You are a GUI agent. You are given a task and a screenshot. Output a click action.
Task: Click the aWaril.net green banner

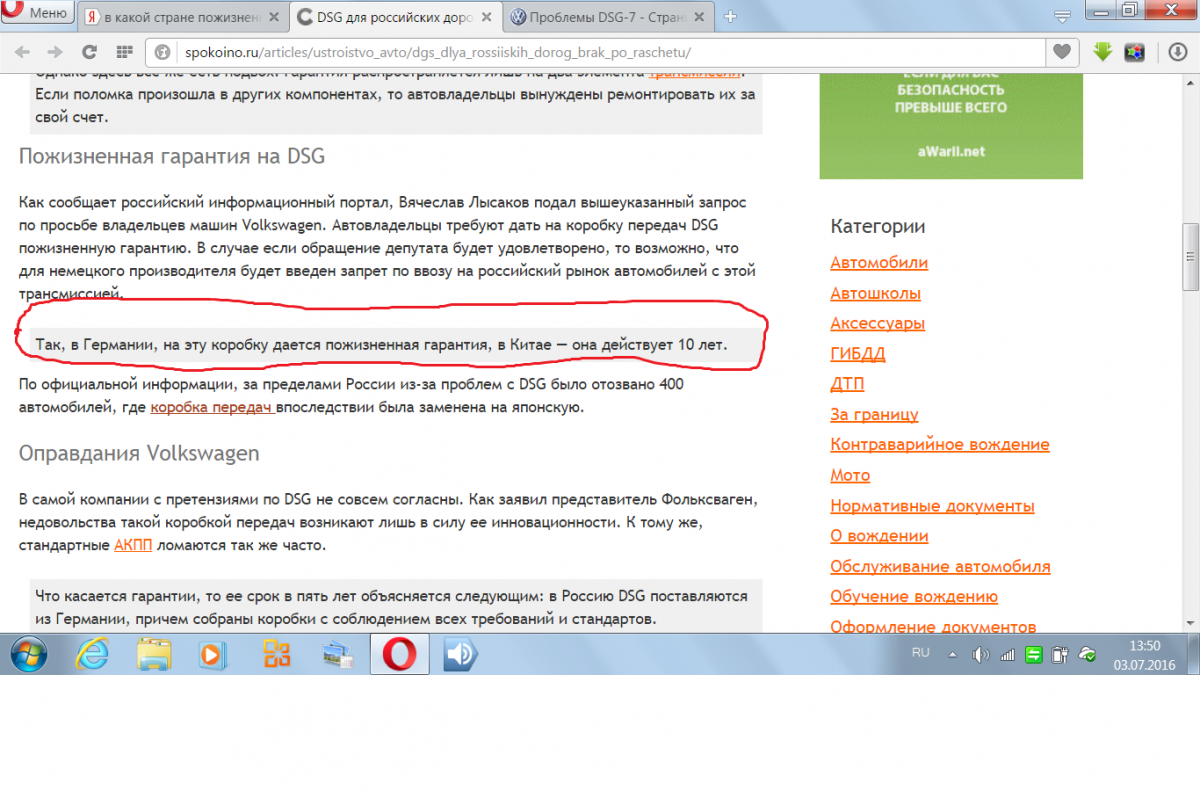951,125
